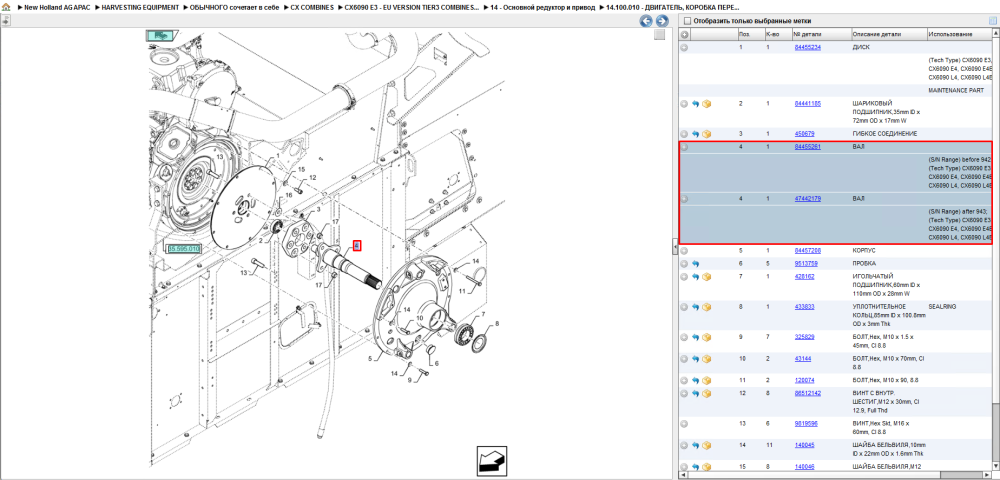
Task: Click the big arrow icon below the diagram
Action: pyautogui.click(x=492, y=461)
